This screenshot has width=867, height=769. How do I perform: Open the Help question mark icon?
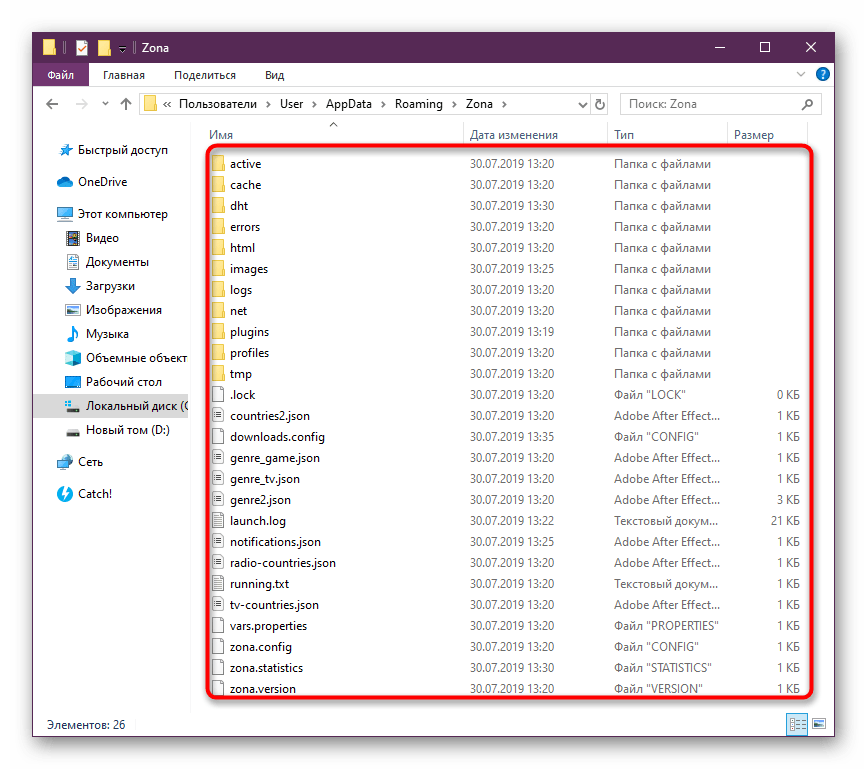(822, 74)
